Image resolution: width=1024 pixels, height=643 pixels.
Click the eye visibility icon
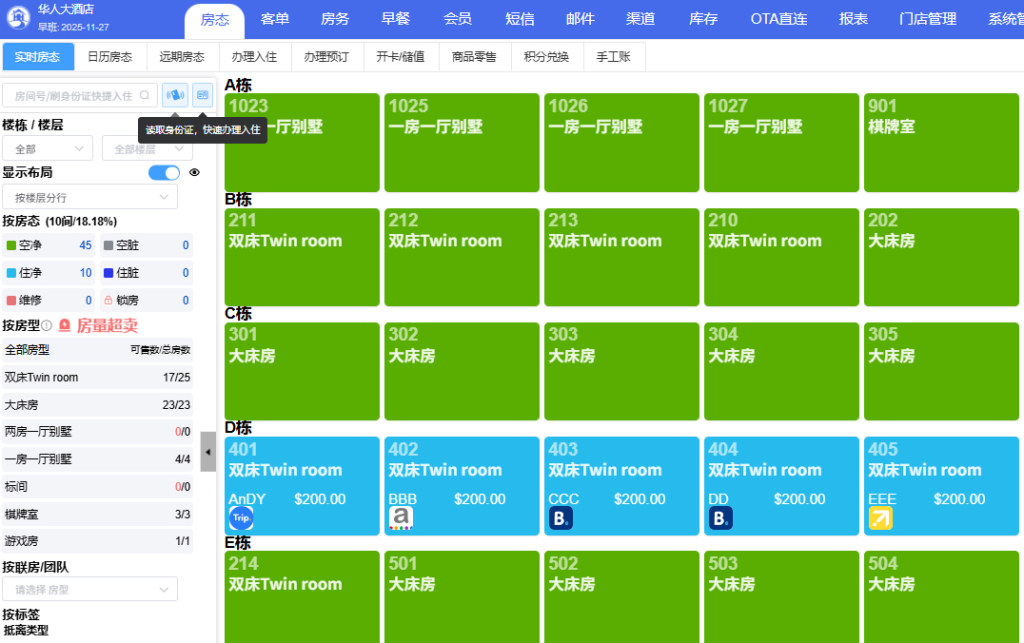click(195, 172)
